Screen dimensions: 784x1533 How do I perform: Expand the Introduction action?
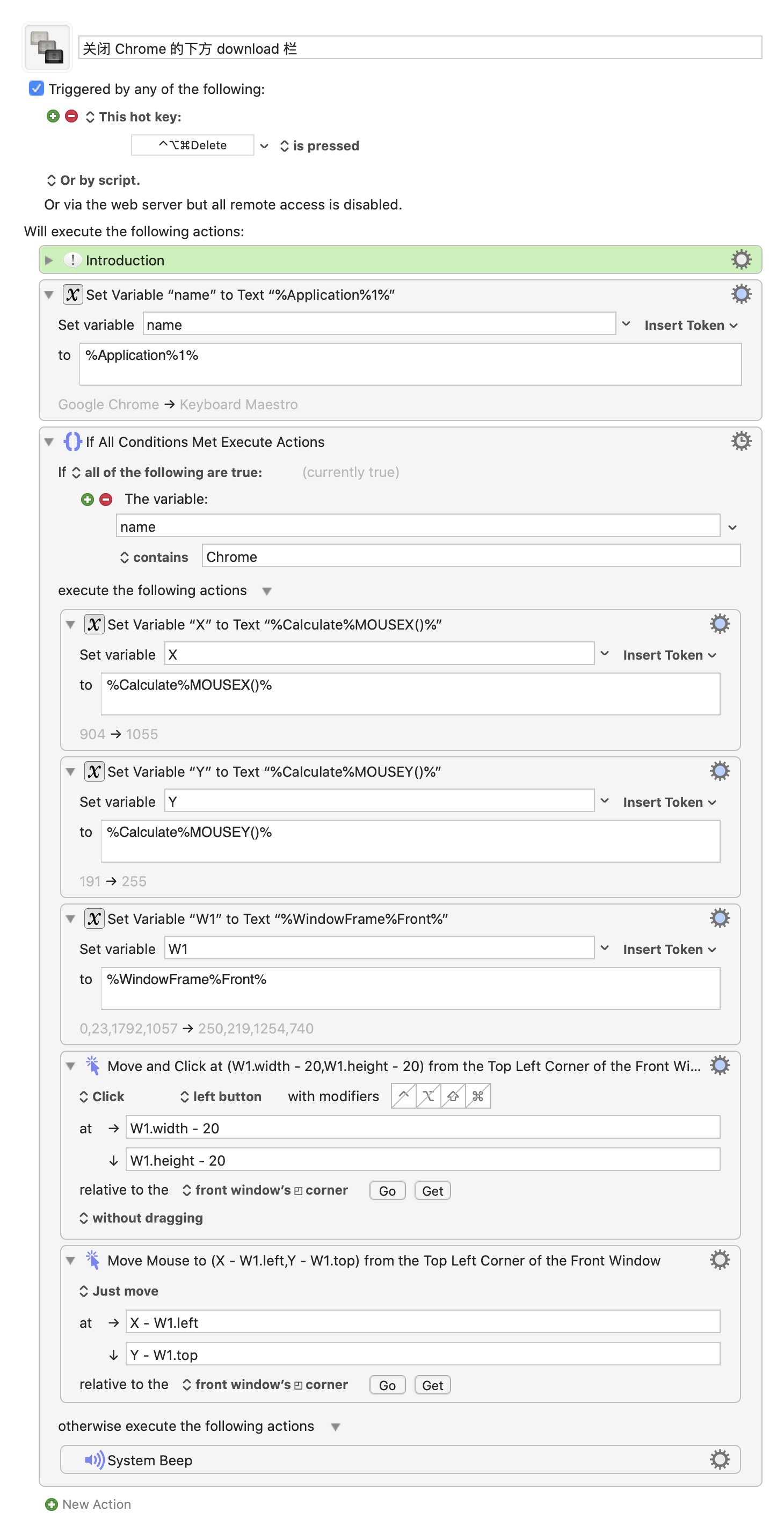[49, 260]
